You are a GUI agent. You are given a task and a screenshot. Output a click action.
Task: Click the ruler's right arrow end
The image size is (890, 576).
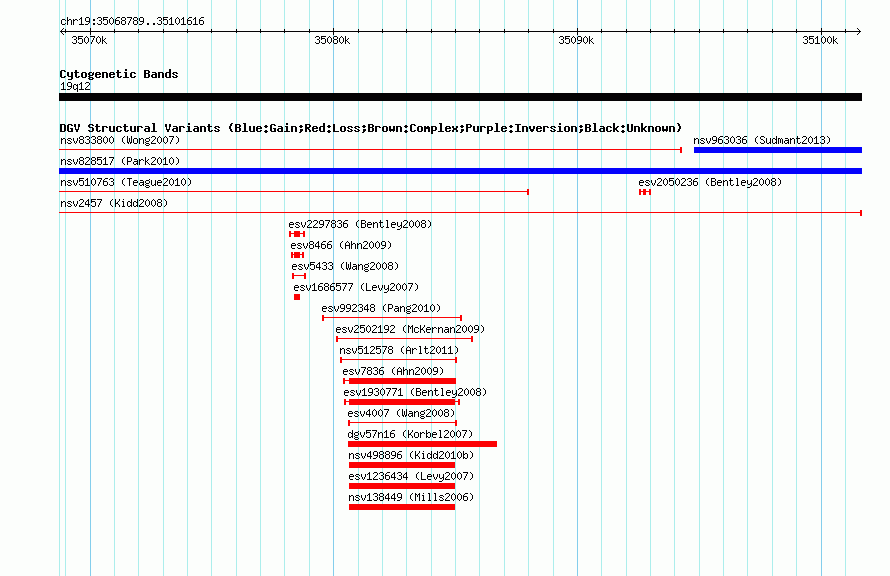[x=858, y=32]
